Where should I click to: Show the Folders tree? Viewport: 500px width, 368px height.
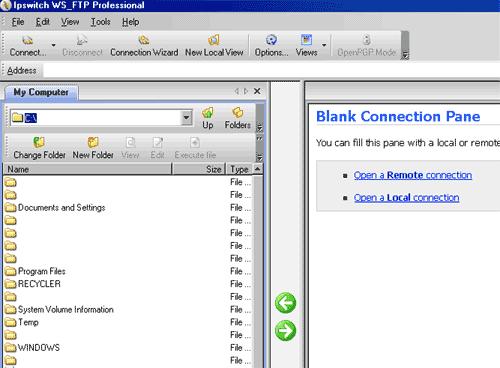[x=237, y=118]
